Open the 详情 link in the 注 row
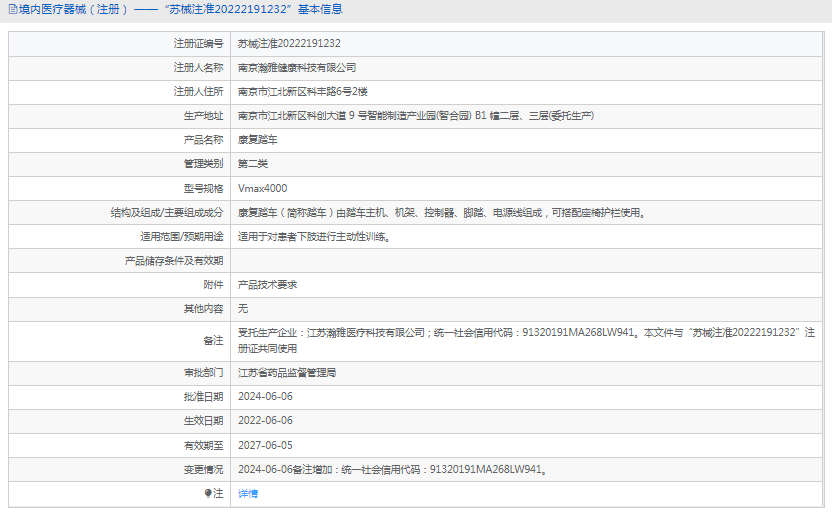Screen dimensions: 832x514 [248, 494]
